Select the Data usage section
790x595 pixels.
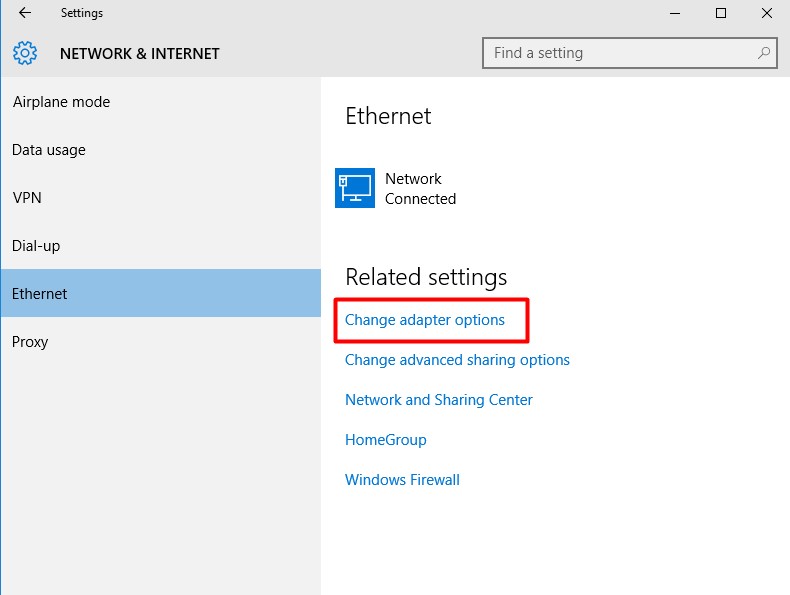click(x=161, y=150)
